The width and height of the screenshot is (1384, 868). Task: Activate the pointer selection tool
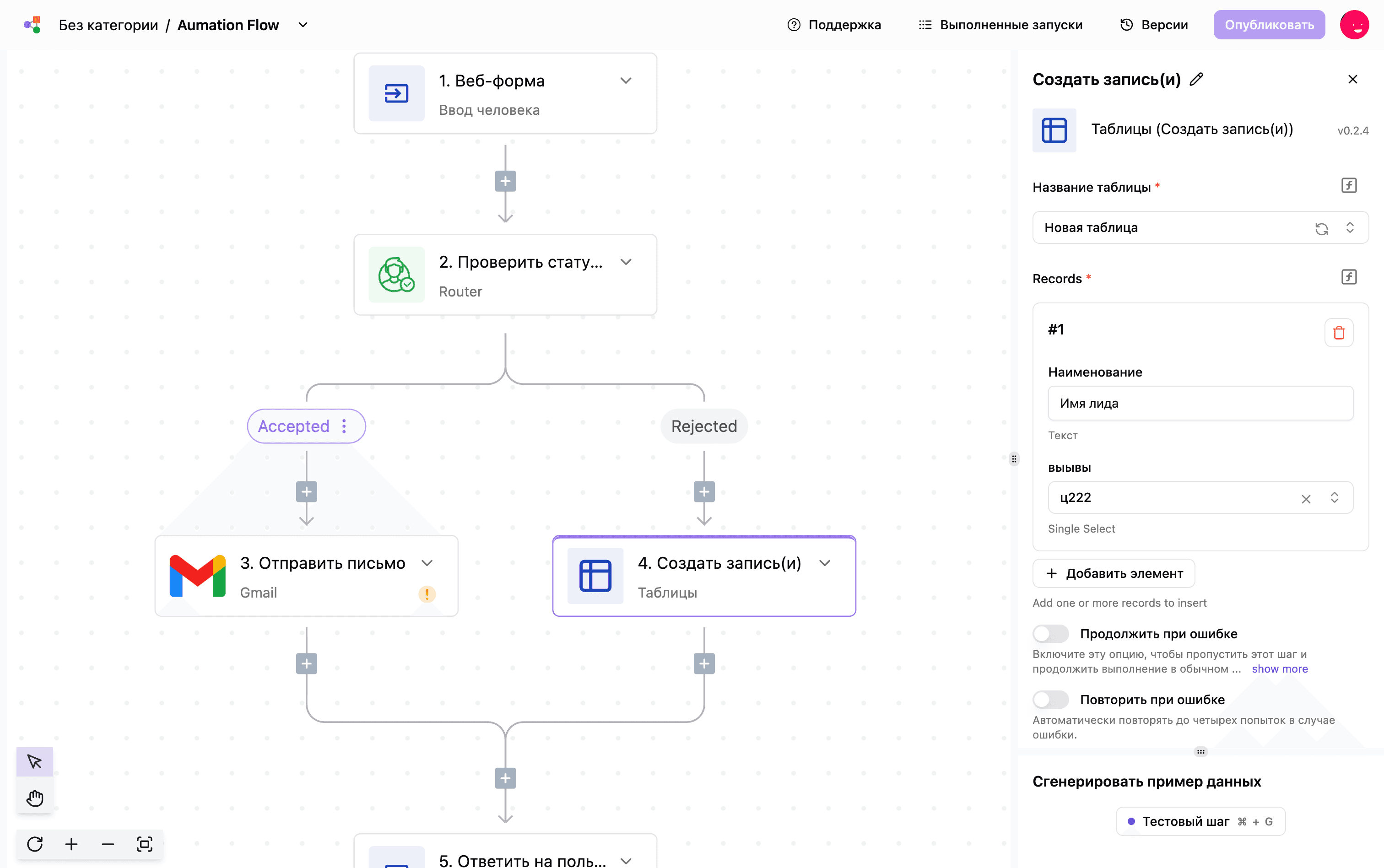coord(34,762)
